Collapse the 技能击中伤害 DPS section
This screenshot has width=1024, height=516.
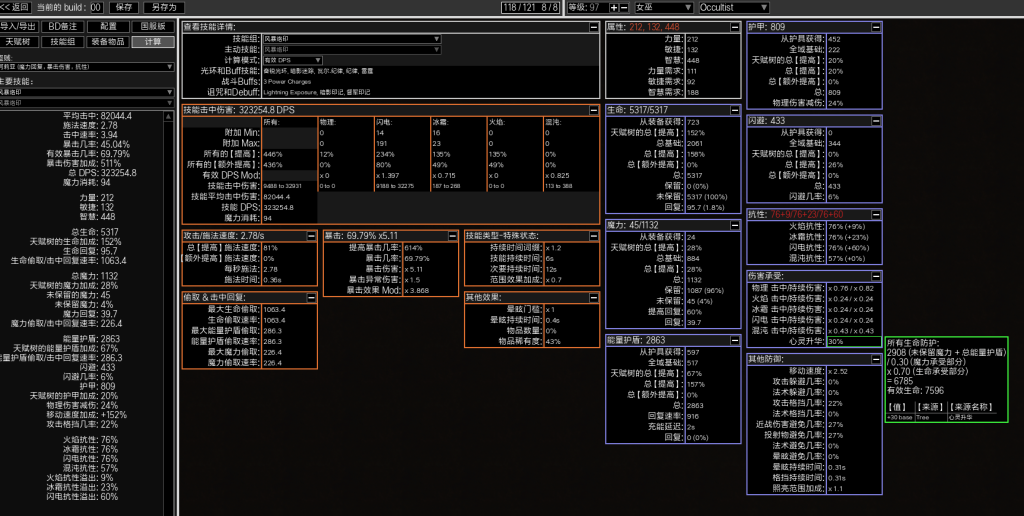(593, 110)
